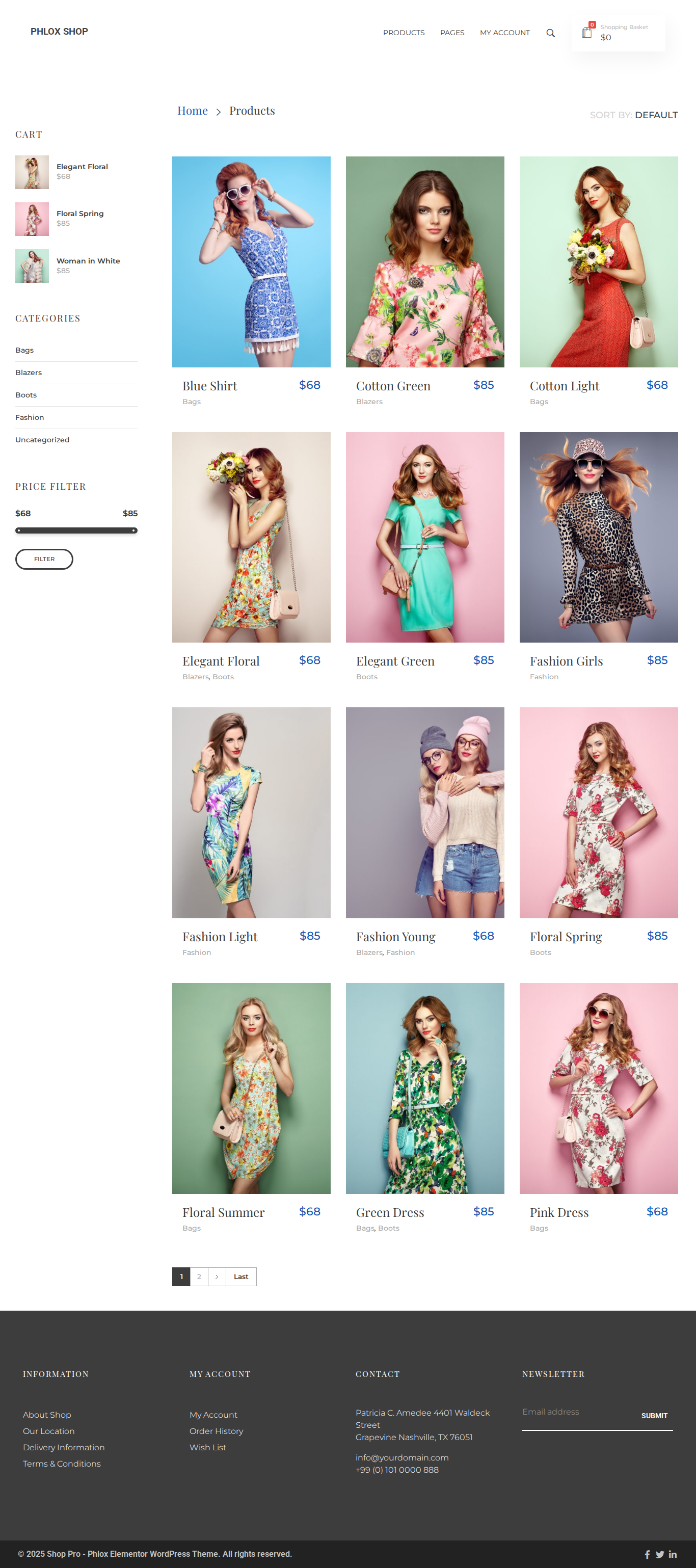Screen dimensions: 696x1568
Task: Click the newsletter Email address field
Action: [x=575, y=1412]
